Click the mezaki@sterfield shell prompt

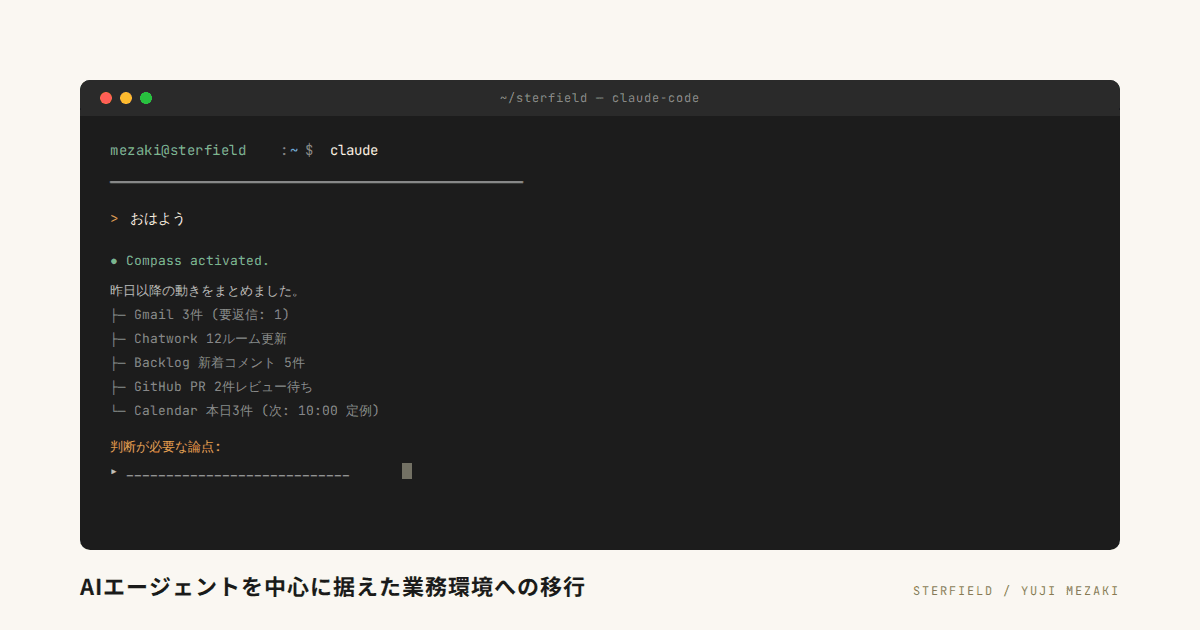(178, 151)
